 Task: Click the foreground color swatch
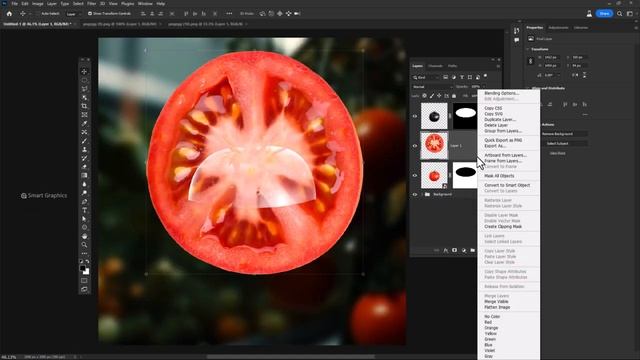pyautogui.click(x=83, y=268)
